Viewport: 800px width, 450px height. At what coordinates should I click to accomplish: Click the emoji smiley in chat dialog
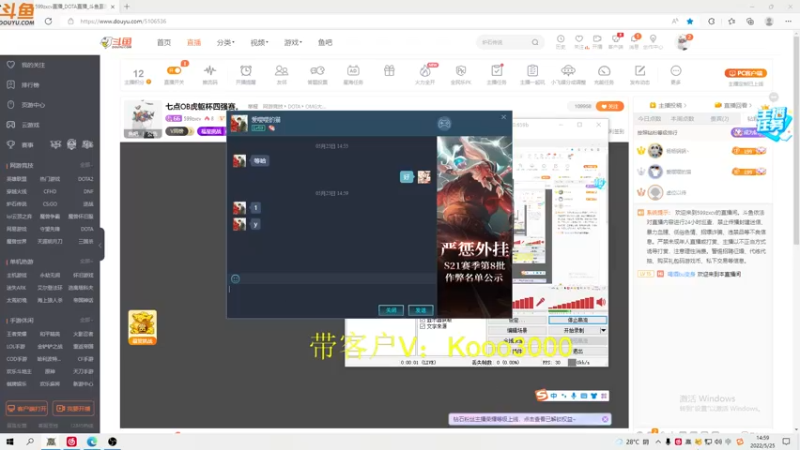tap(235, 279)
